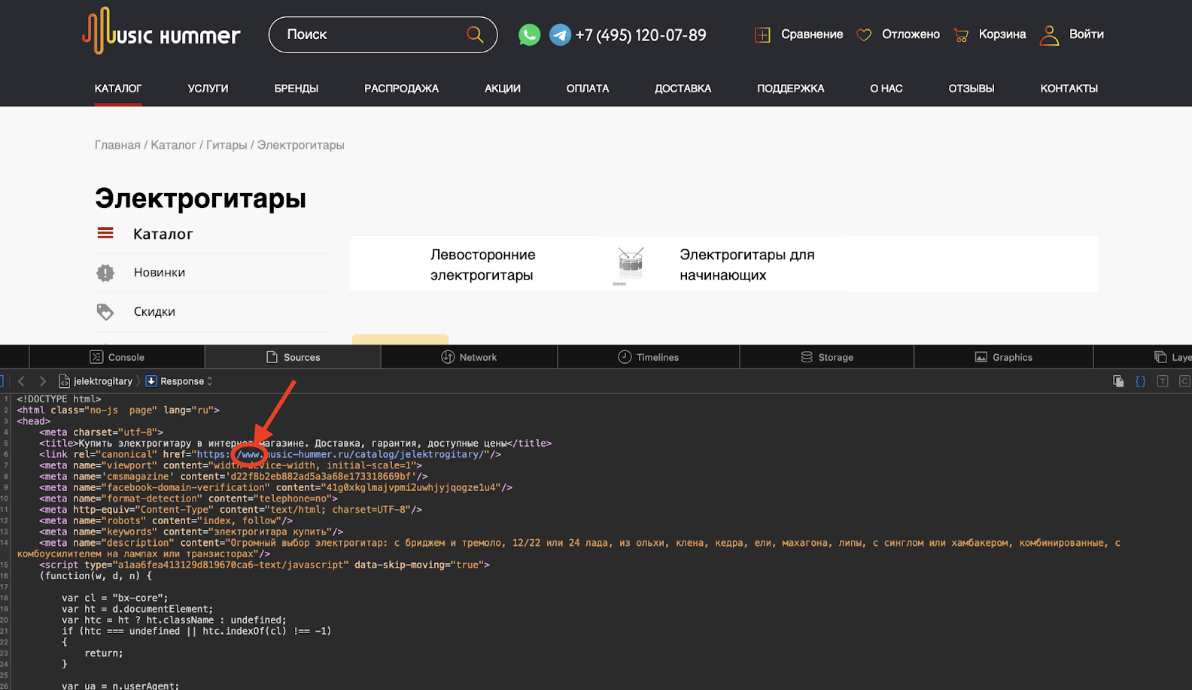The width and height of the screenshot is (1192, 690).
Task: Switch to the Console tab
Action: coord(118,356)
